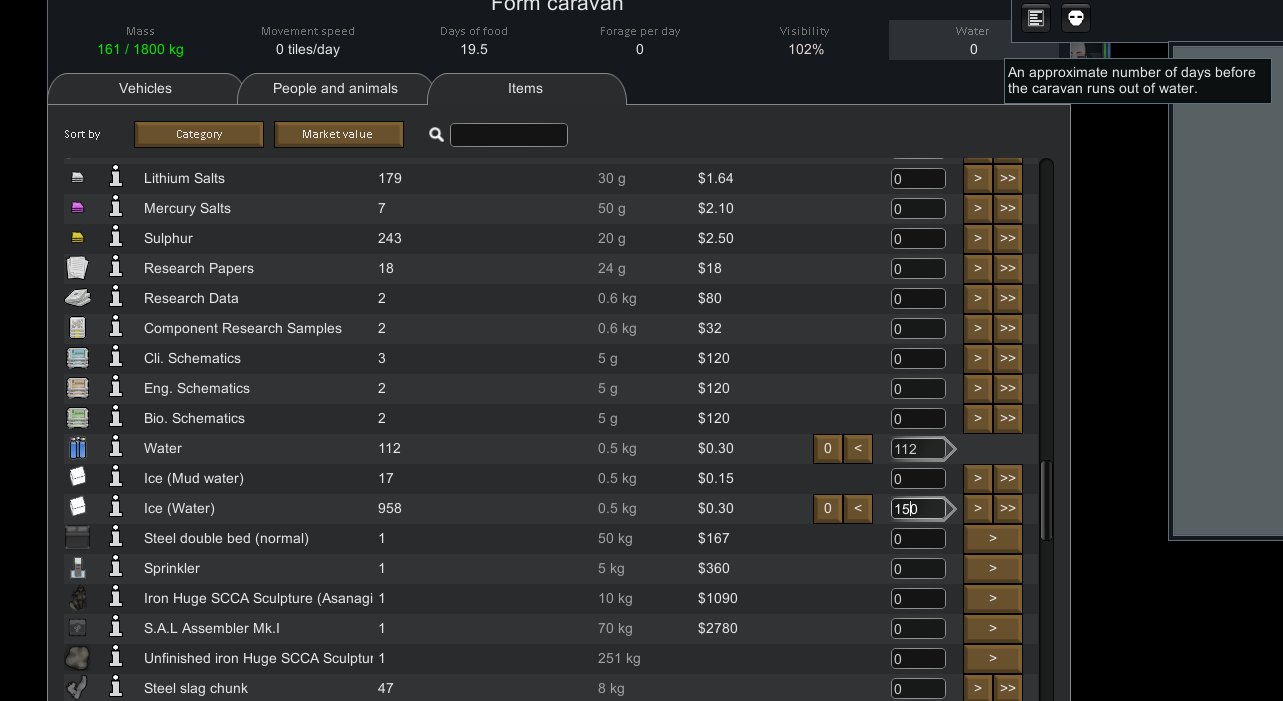Add one Lithium Salts with > button
The width and height of the screenshot is (1283, 701).
pos(977,178)
